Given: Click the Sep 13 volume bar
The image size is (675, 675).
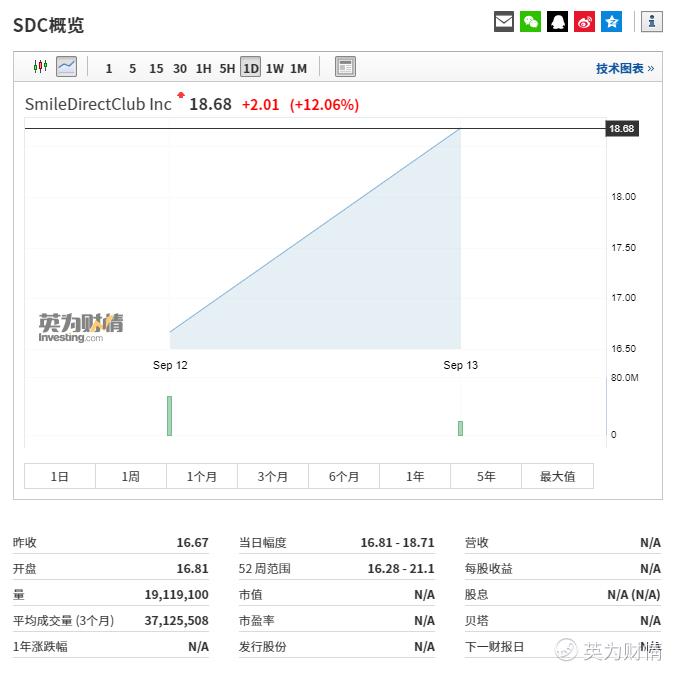Looking at the screenshot, I should [460, 428].
